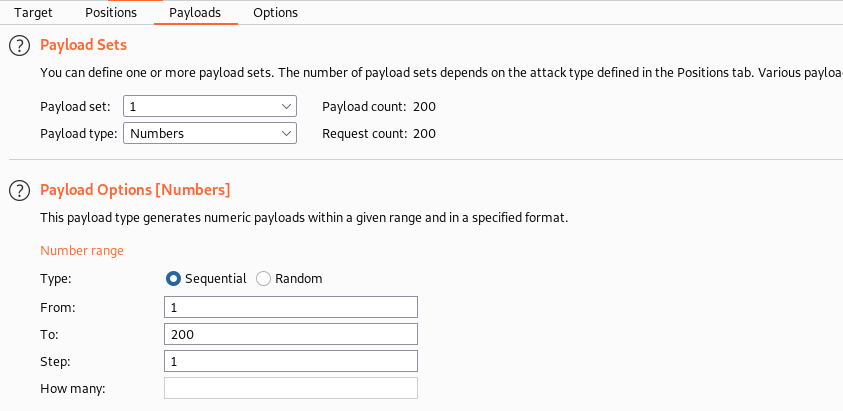Focus the Step input field

(x=290, y=361)
